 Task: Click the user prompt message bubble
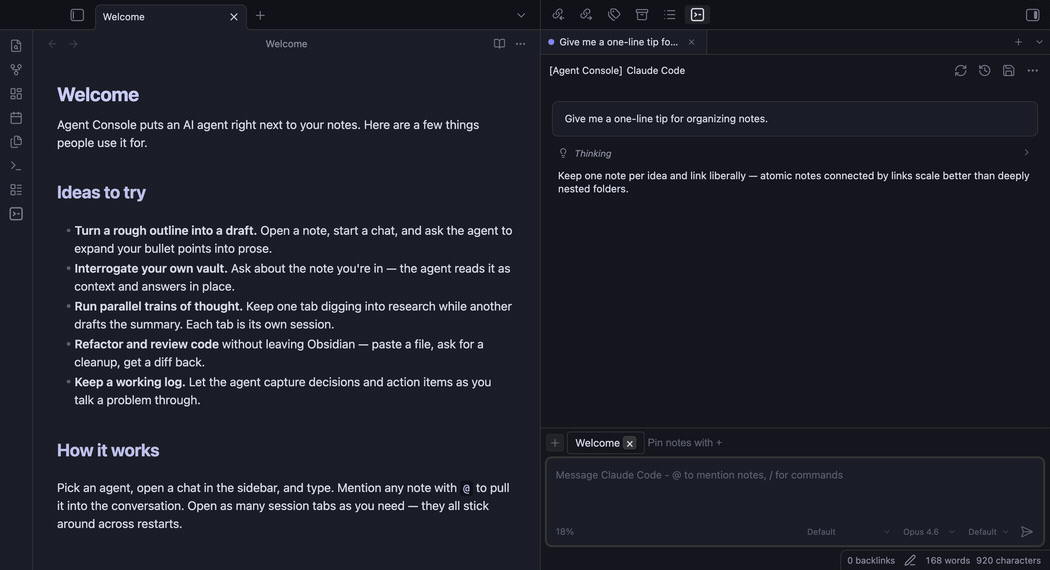[x=794, y=119]
